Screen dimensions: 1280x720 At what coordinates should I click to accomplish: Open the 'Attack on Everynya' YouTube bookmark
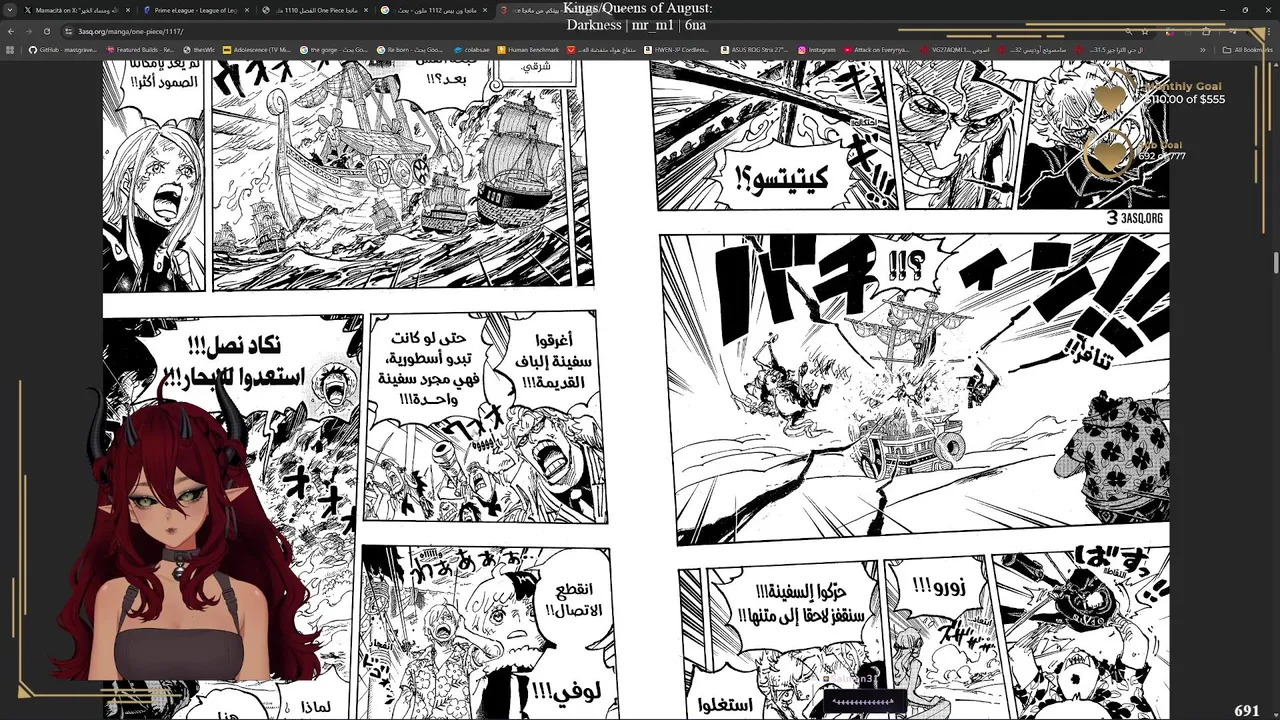point(877,50)
